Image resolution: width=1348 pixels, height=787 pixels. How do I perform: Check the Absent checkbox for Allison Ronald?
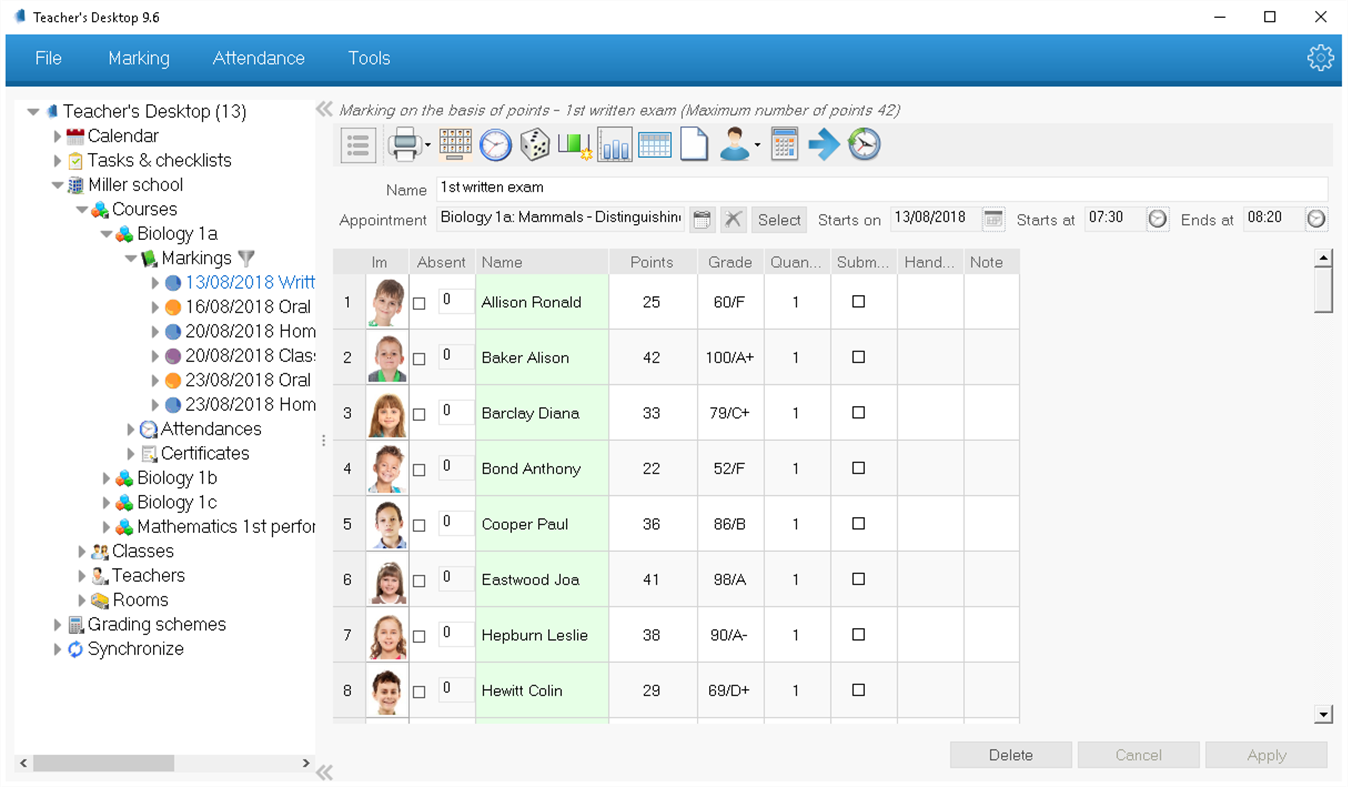click(x=419, y=301)
